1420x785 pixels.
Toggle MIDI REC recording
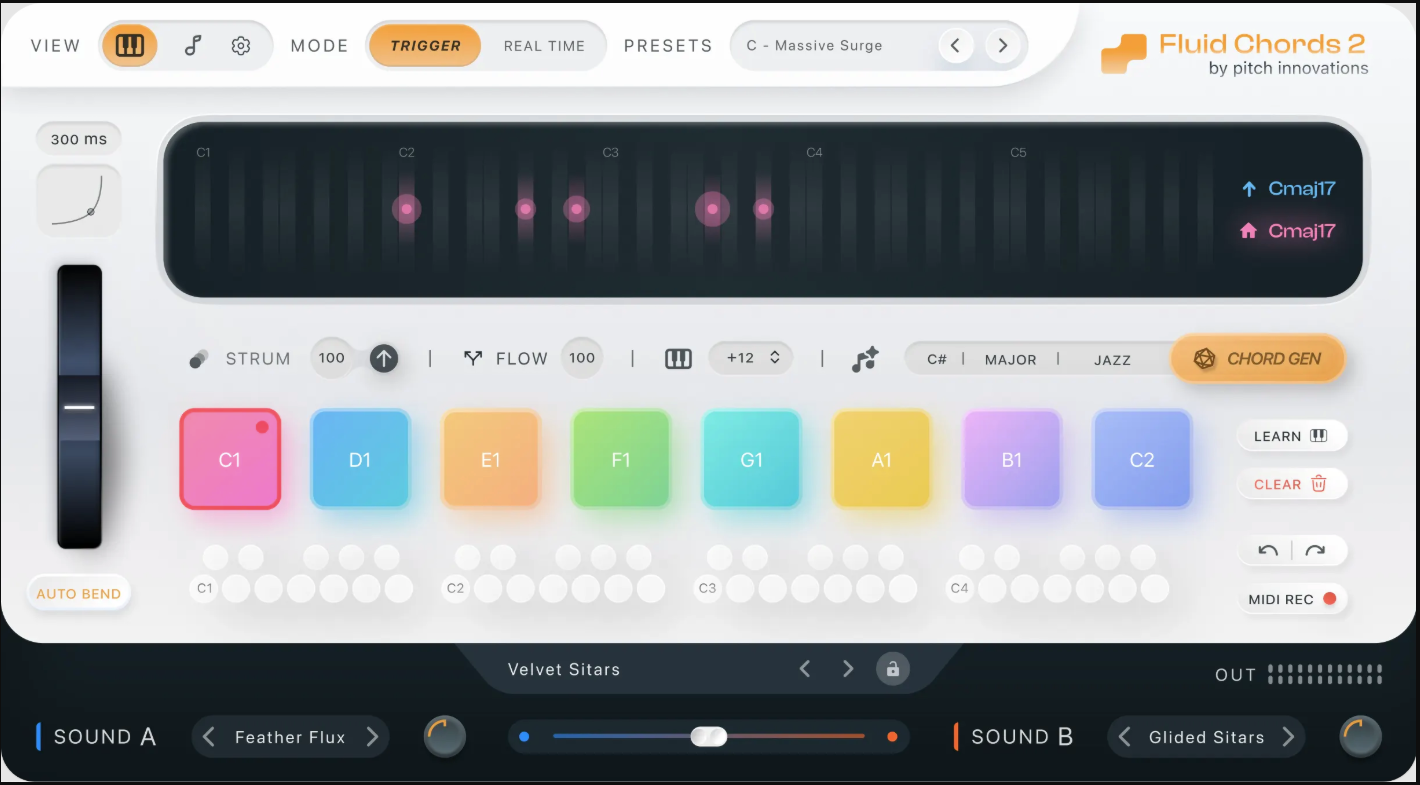pos(1293,598)
